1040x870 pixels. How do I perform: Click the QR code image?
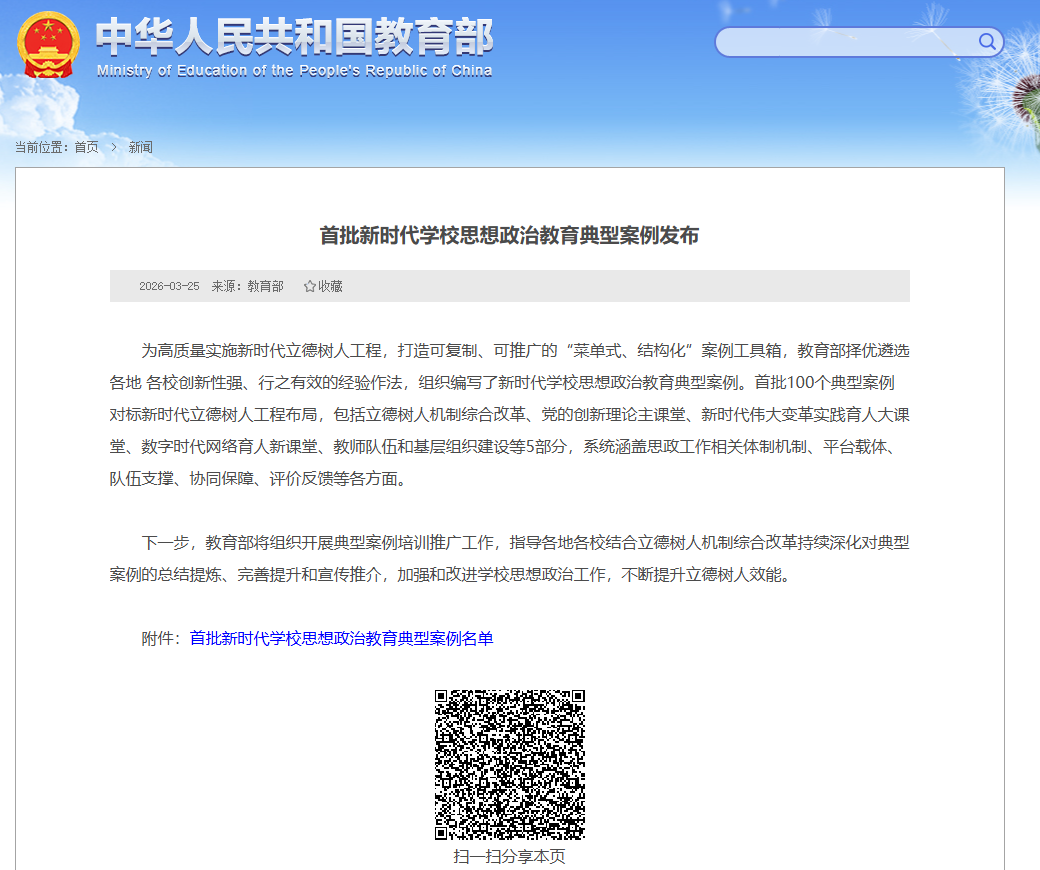(x=509, y=765)
